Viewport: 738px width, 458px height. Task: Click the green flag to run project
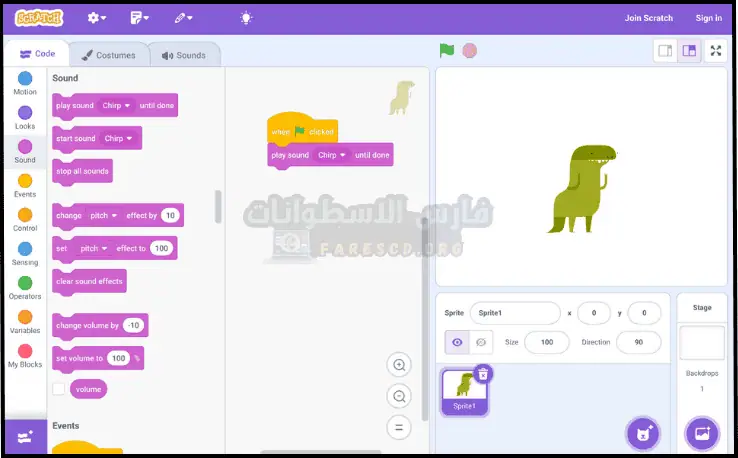[447, 51]
